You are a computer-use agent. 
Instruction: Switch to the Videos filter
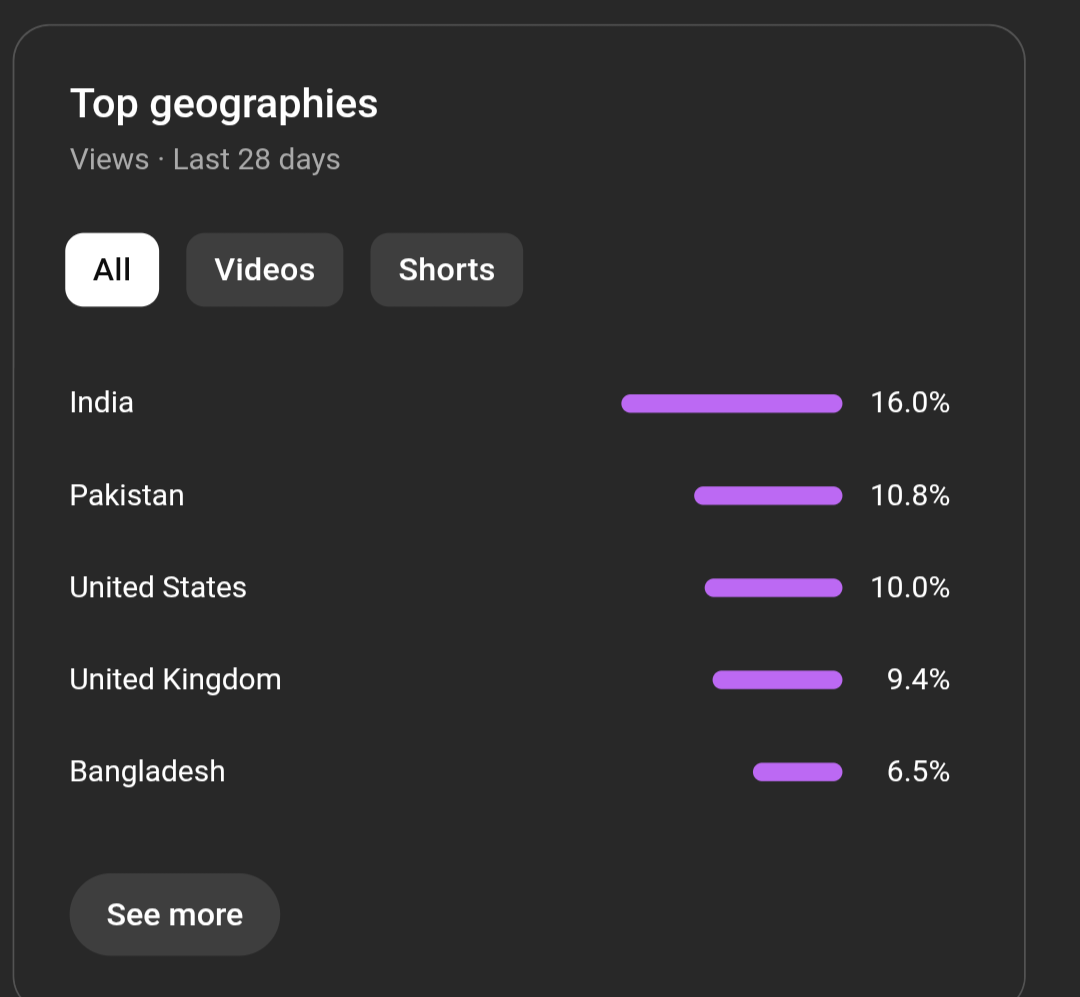(x=265, y=270)
